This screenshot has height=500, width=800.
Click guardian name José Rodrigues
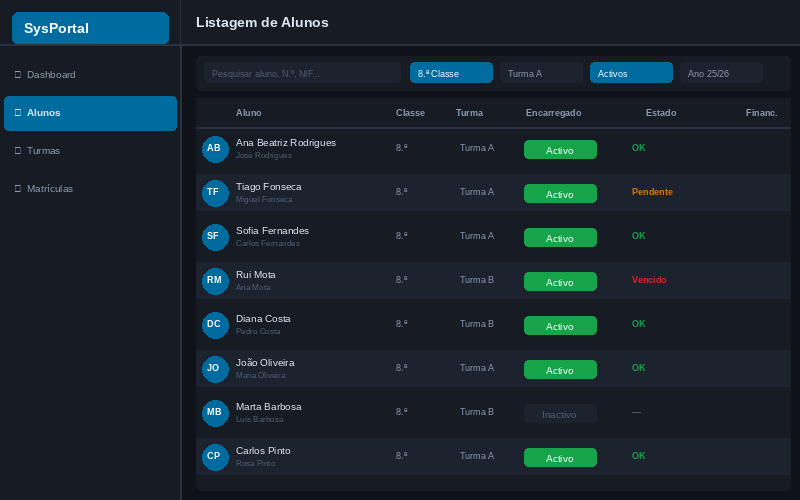point(264,155)
